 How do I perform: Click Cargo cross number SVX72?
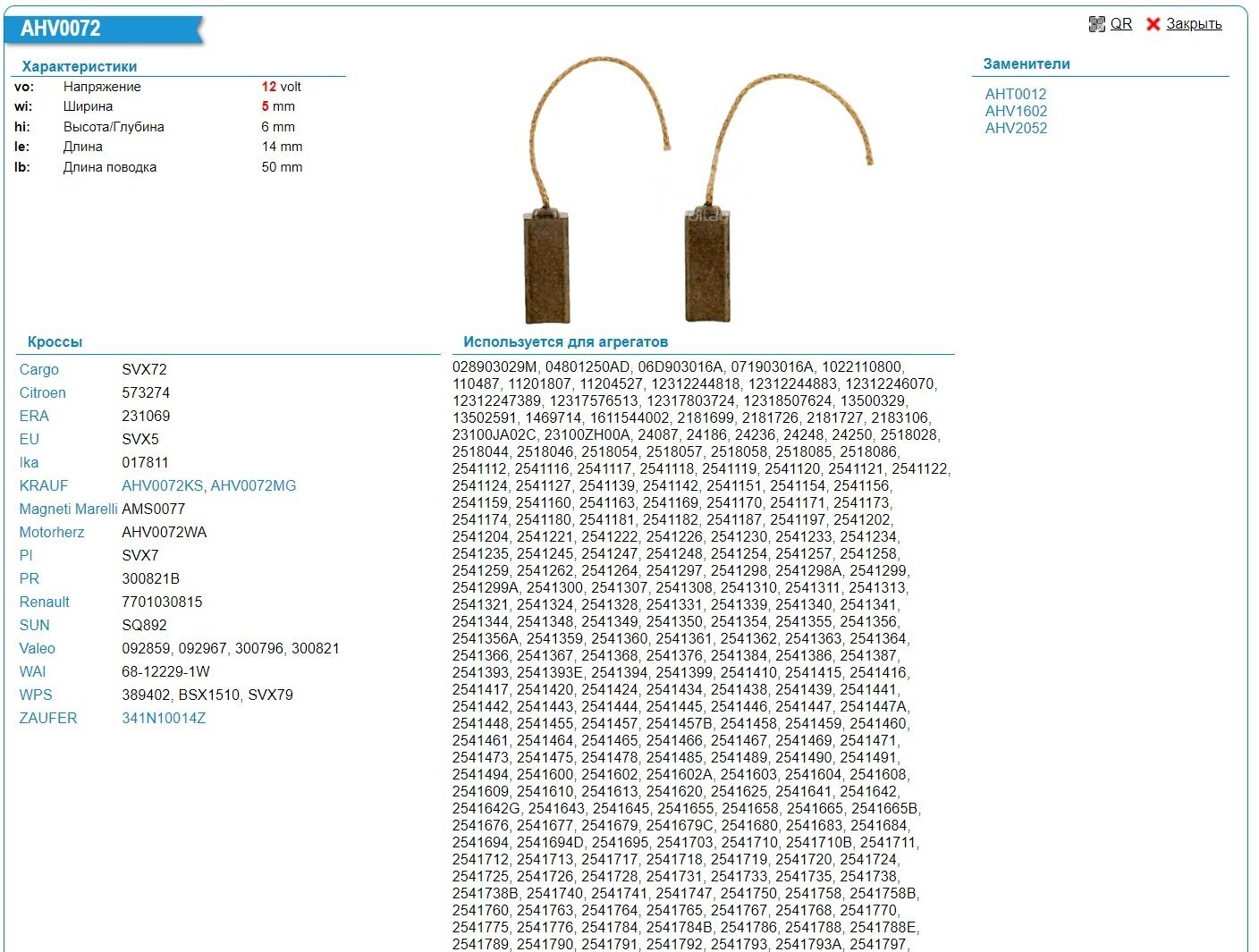[145, 369]
